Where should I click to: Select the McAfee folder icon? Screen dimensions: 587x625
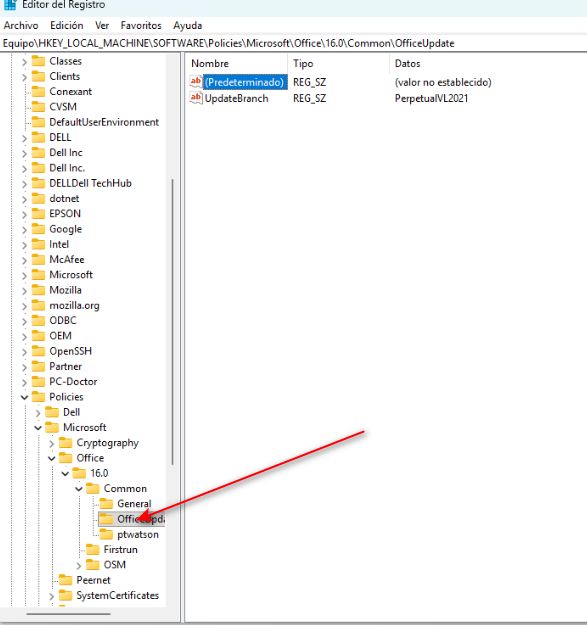click(39, 259)
